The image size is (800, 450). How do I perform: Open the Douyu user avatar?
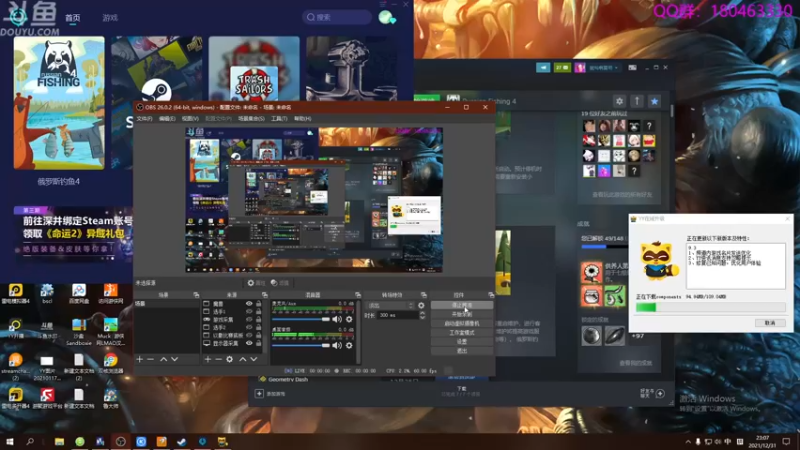tap(386, 17)
